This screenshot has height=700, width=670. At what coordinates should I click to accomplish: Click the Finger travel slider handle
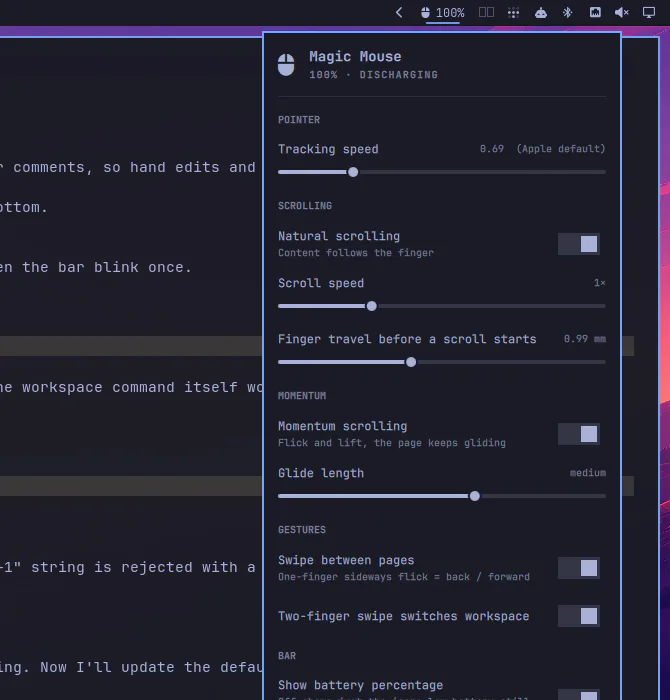pos(411,362)
